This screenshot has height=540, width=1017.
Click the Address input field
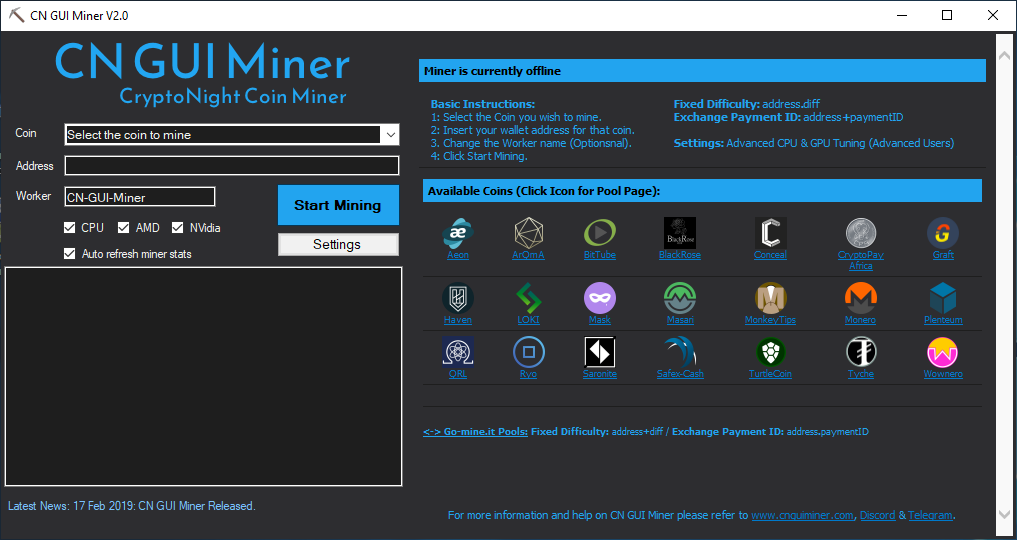pos(232,165)
